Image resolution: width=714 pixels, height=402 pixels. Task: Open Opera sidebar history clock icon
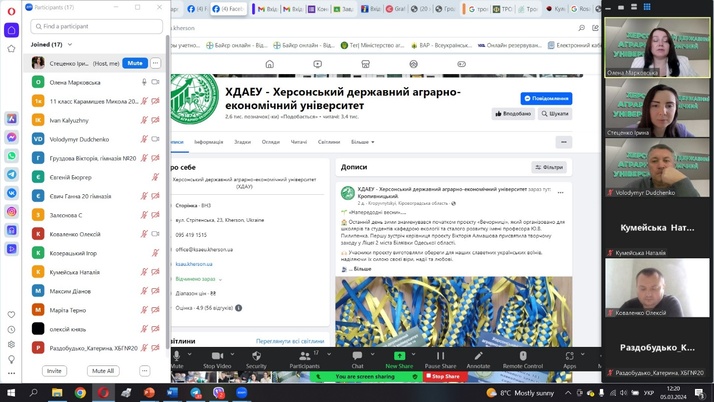coord(11,330)
